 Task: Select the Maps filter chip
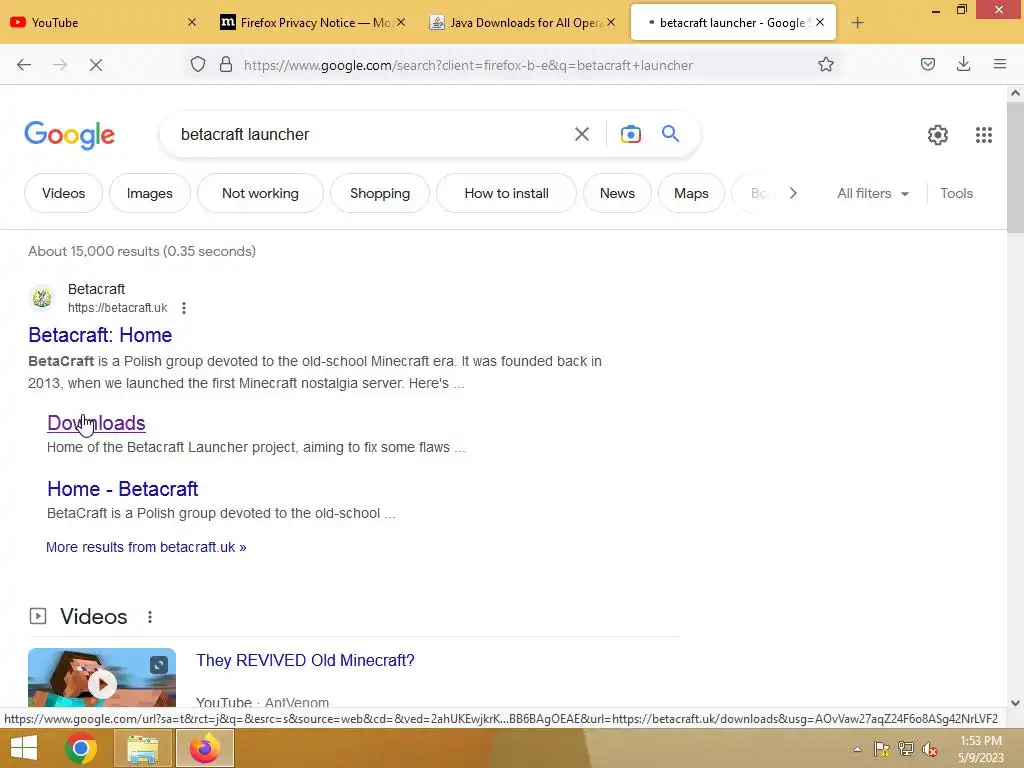691,193
